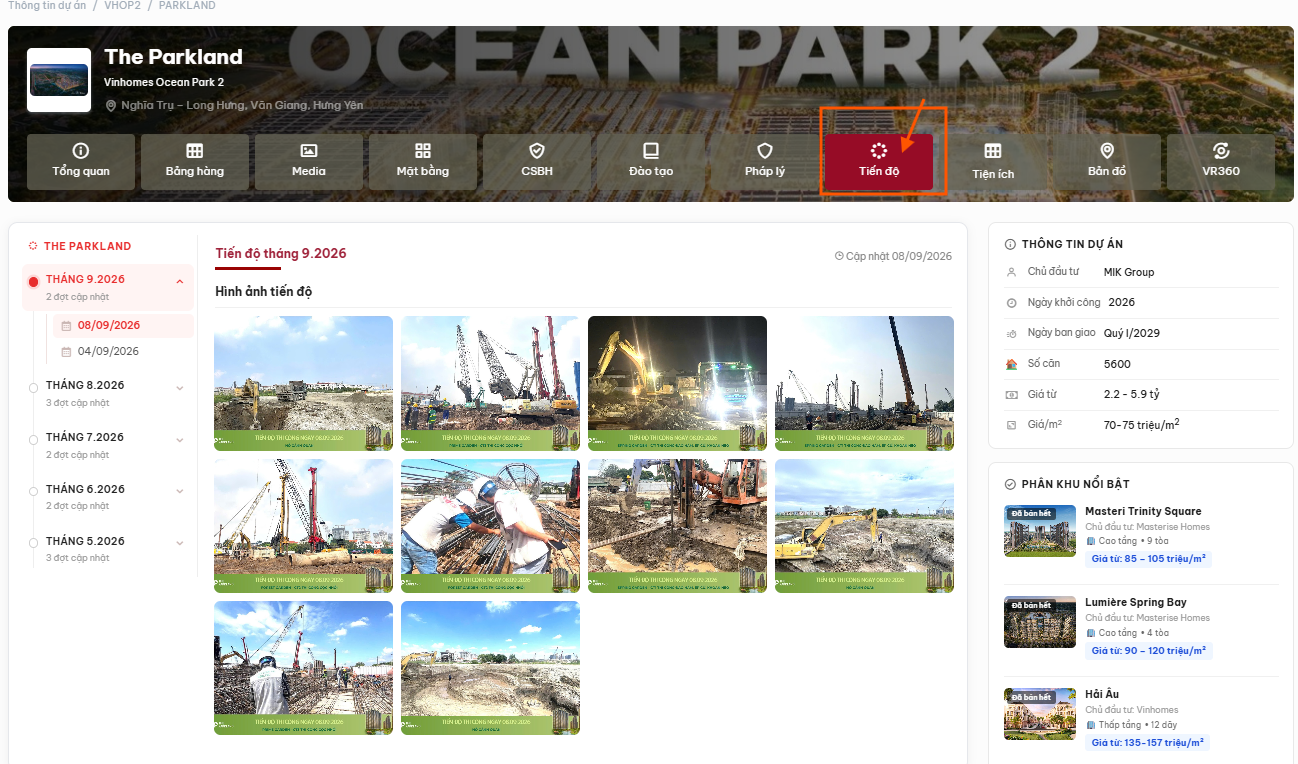1298x764 pixels.
Task: Expand the THÁNG 6.2026 section
Action: click(108, 496)
